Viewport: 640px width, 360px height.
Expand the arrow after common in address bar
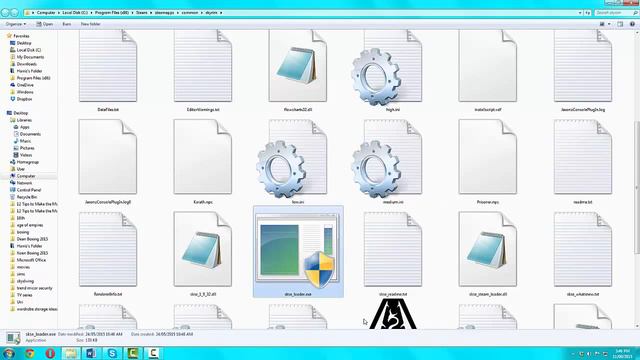point(202,13)
